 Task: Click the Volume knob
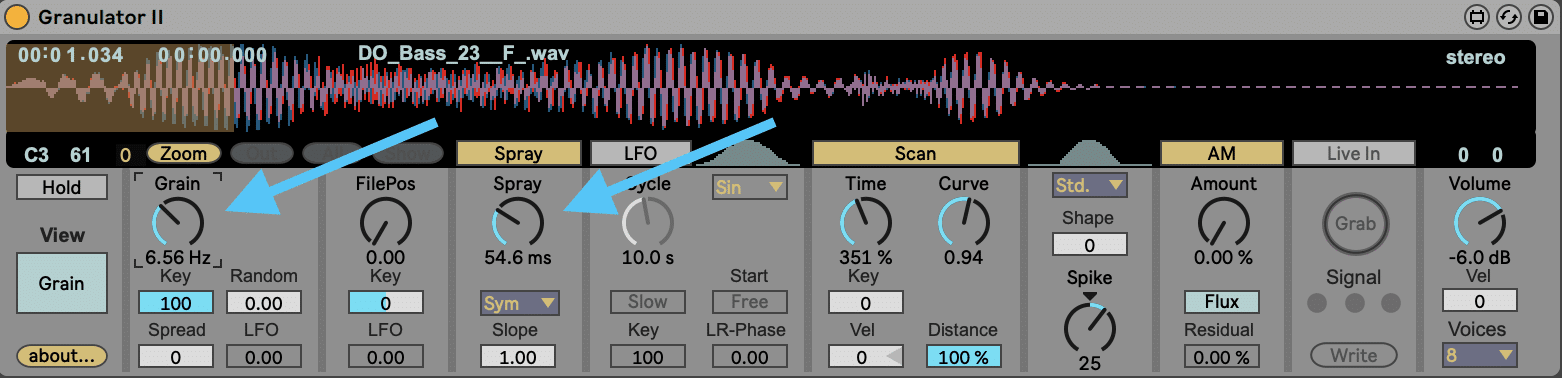click(1479, 222)
